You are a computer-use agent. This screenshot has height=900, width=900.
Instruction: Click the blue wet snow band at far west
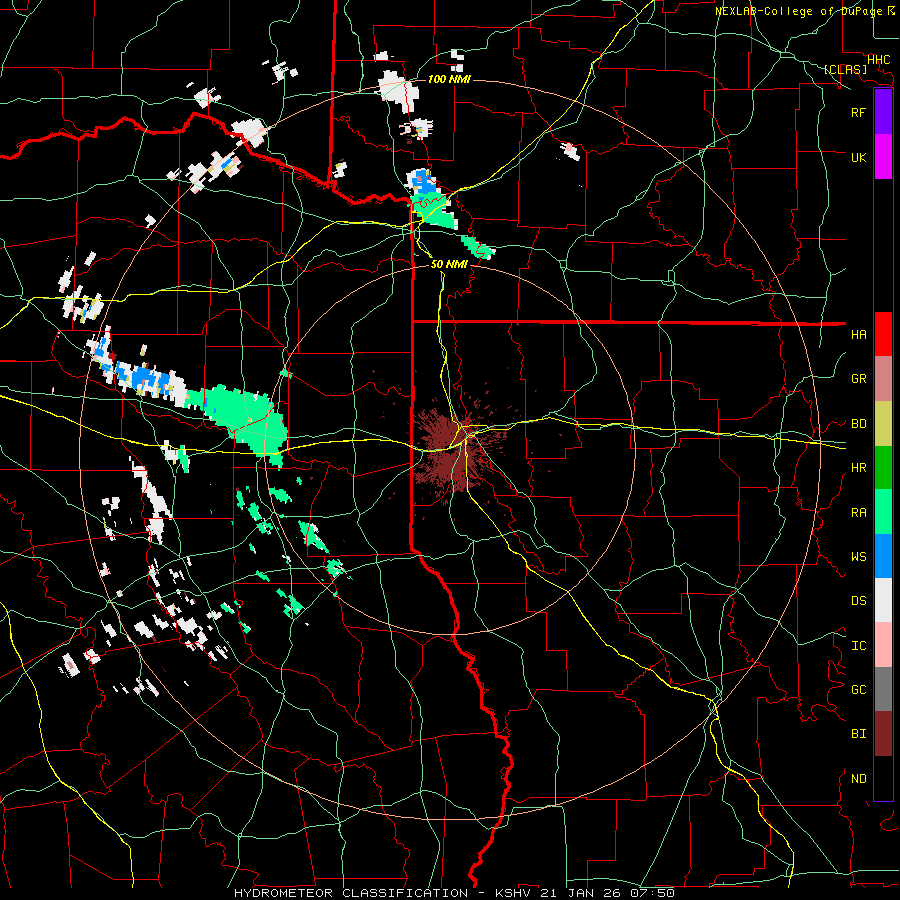pyautogui.click(x=141, y=378)
